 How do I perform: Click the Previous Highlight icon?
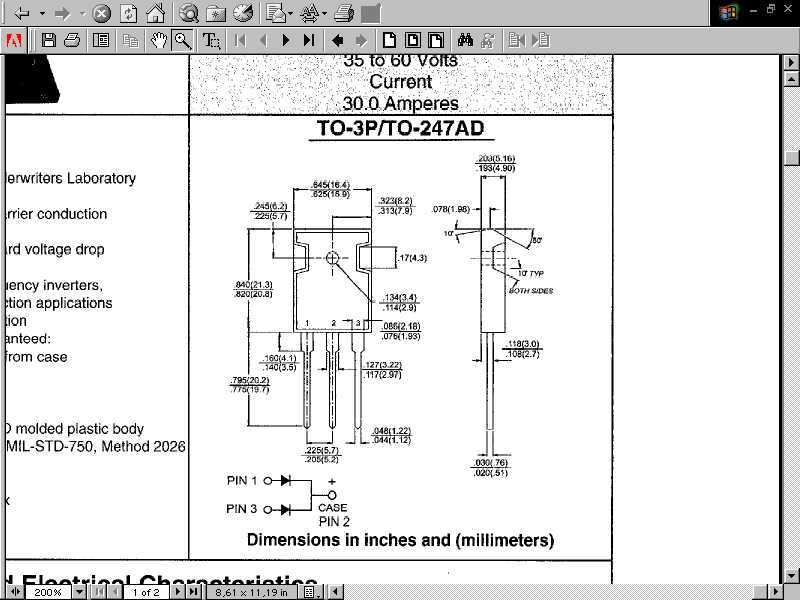516,40
